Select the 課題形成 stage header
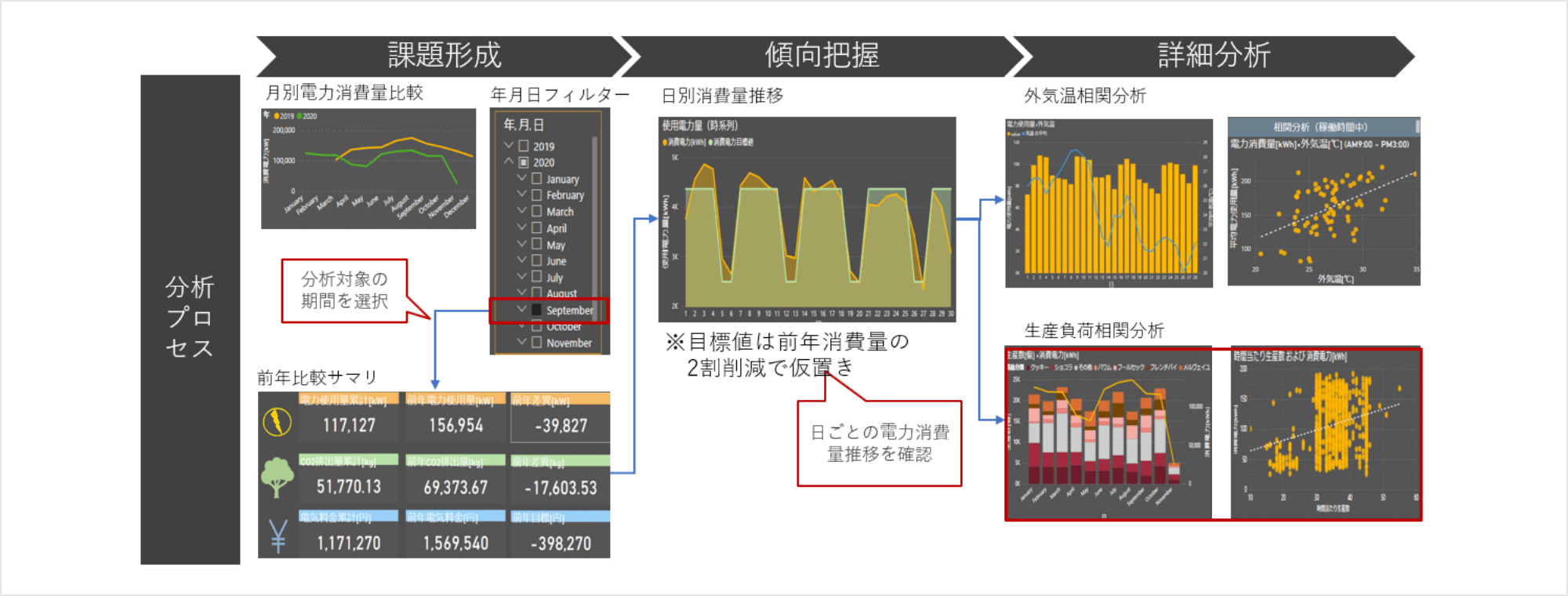1568x596 pixels. pos(445,56)
